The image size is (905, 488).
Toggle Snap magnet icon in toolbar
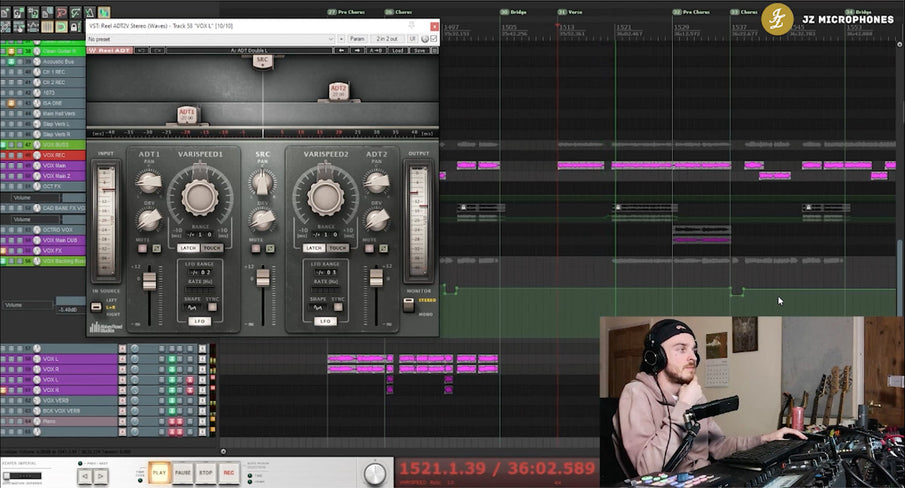click(x=61, y=27)
